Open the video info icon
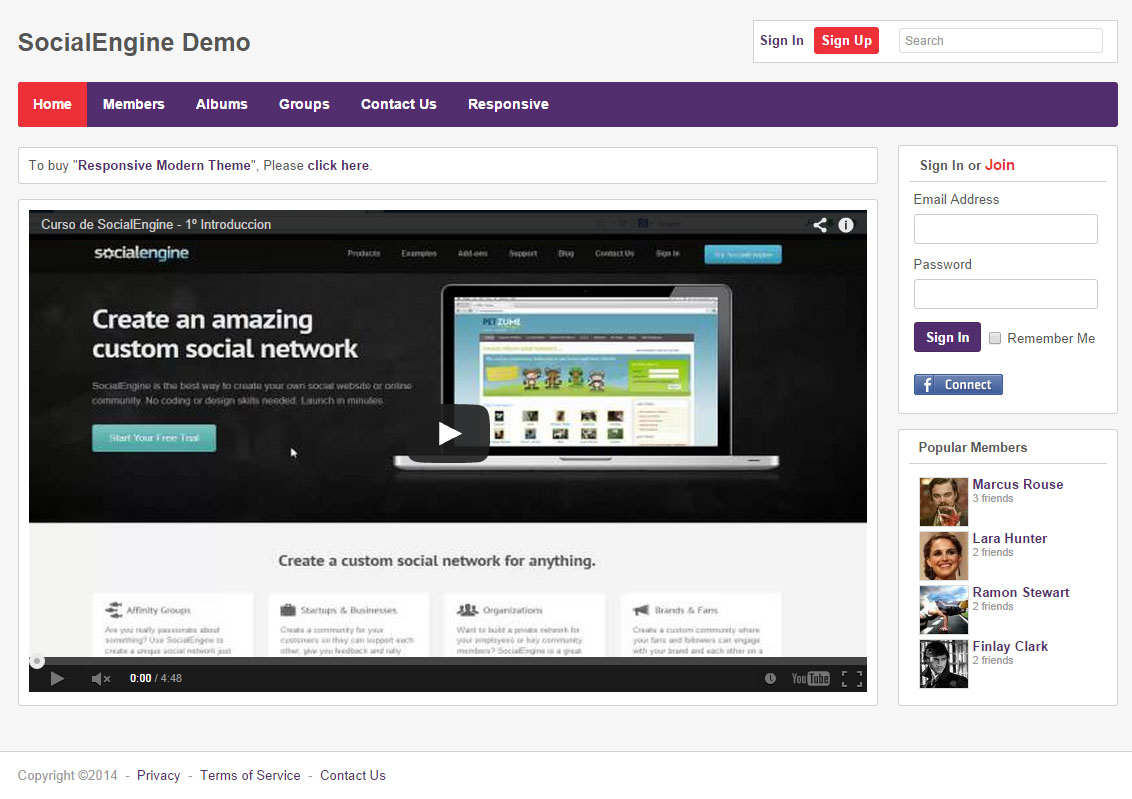 coord(846,225)
